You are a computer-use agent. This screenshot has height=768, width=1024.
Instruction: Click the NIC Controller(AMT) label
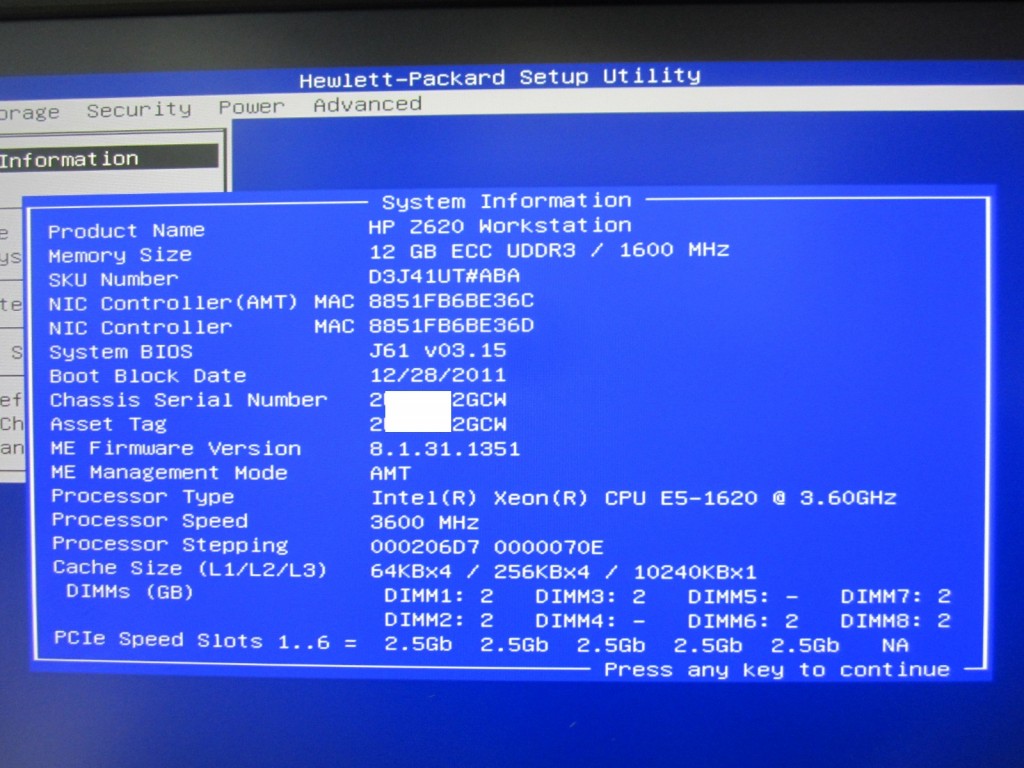pyautogui.click(x=173, y=303)
